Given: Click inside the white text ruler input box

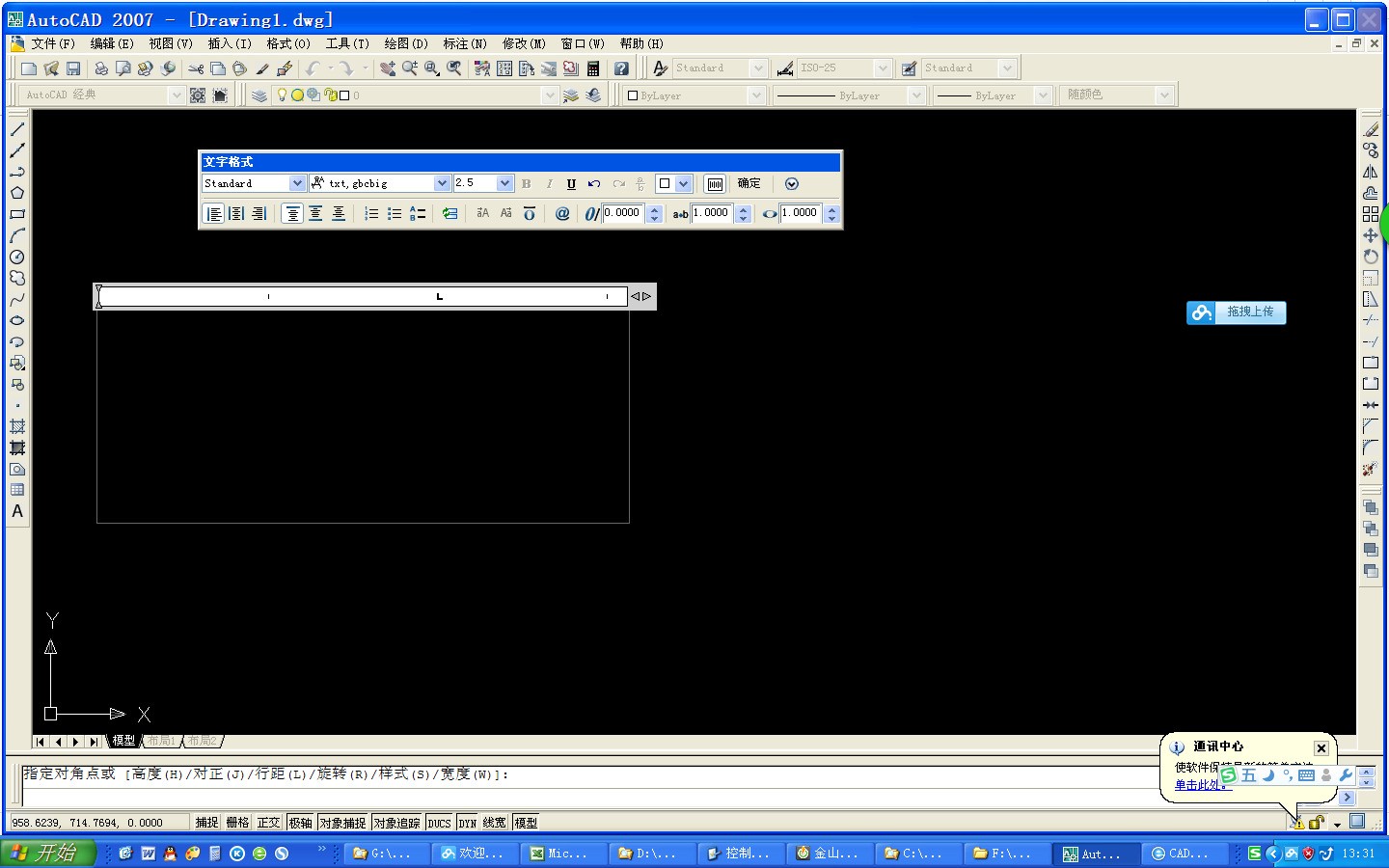Looking at the screenshot, I should tap(364, 296).
